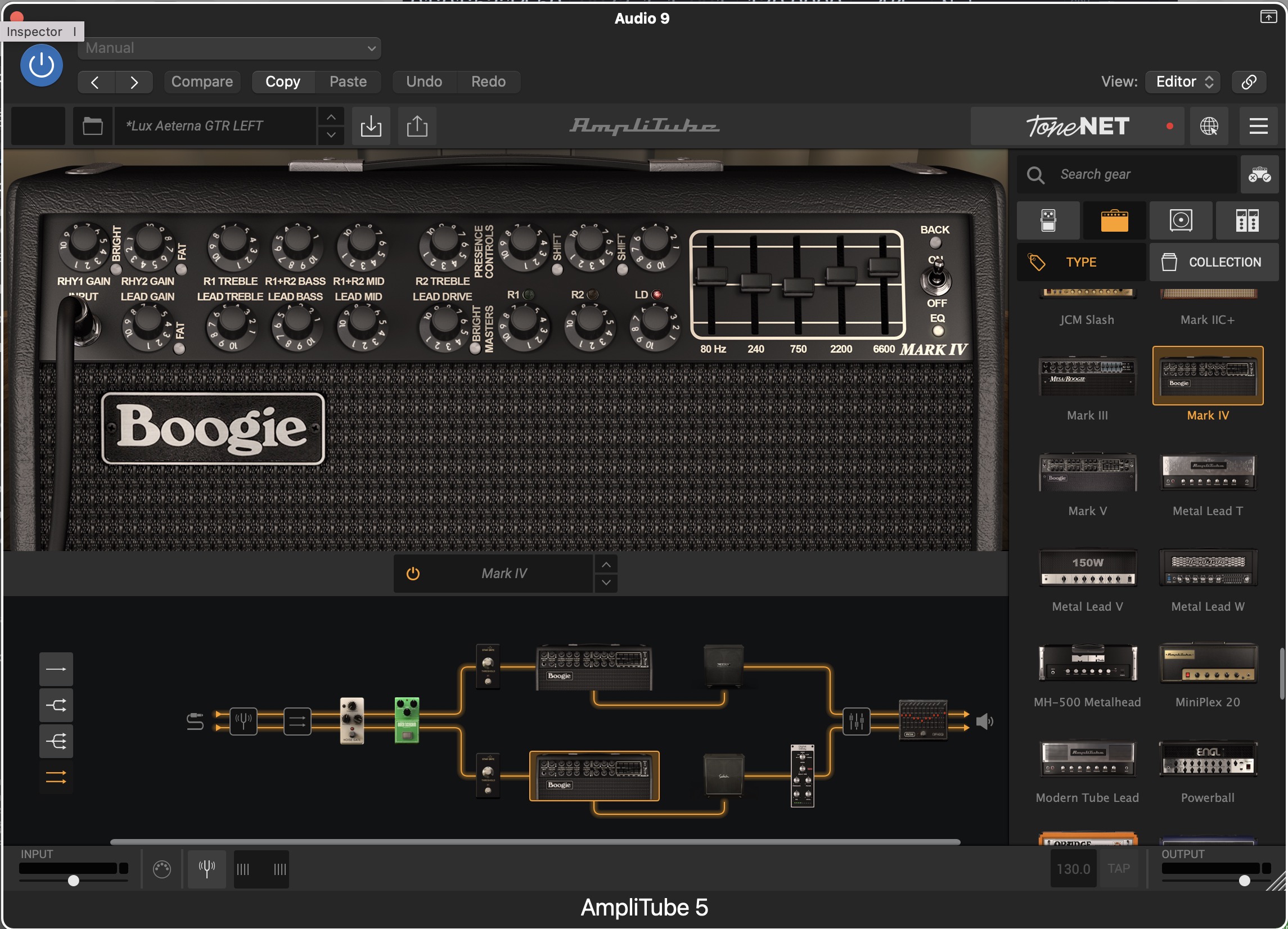Select the parallel-lines routing icon
The height and width of the screenshot is (929, 1288).
tap(56, 777)
